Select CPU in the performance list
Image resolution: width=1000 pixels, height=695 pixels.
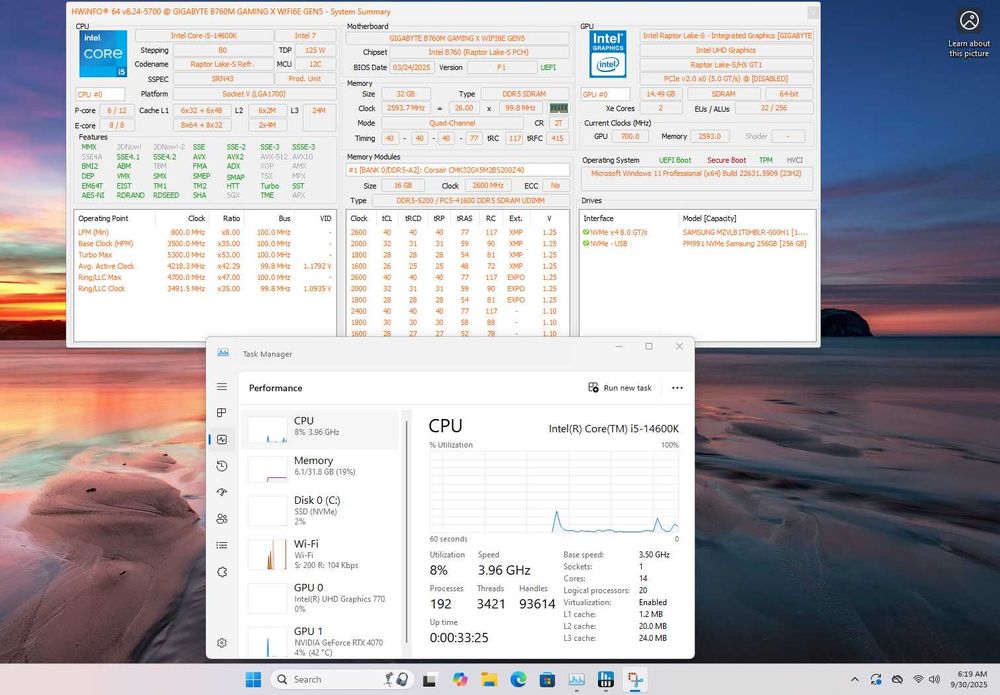[320, 429]
